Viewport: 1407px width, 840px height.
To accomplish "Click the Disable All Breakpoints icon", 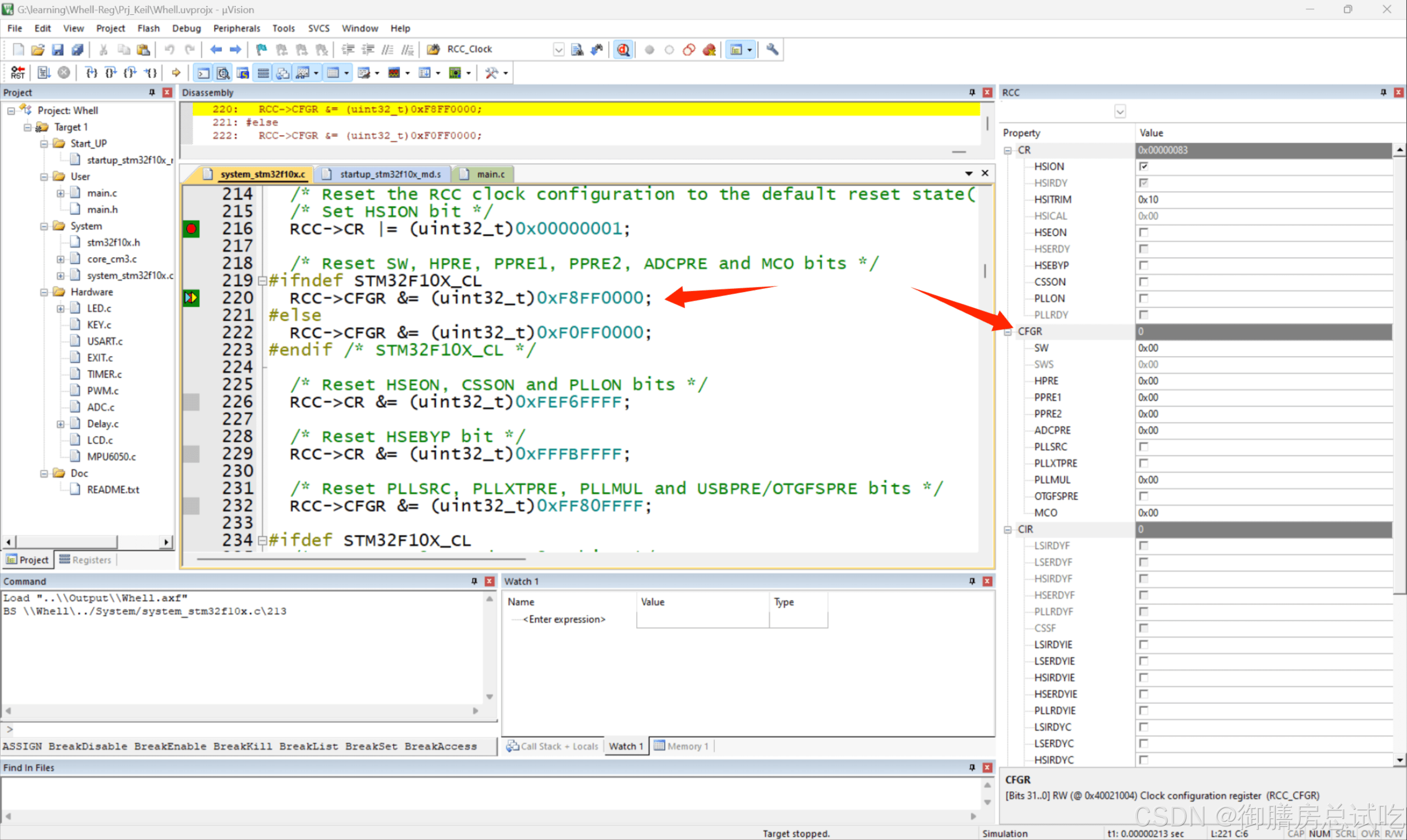I will point(689,50).
